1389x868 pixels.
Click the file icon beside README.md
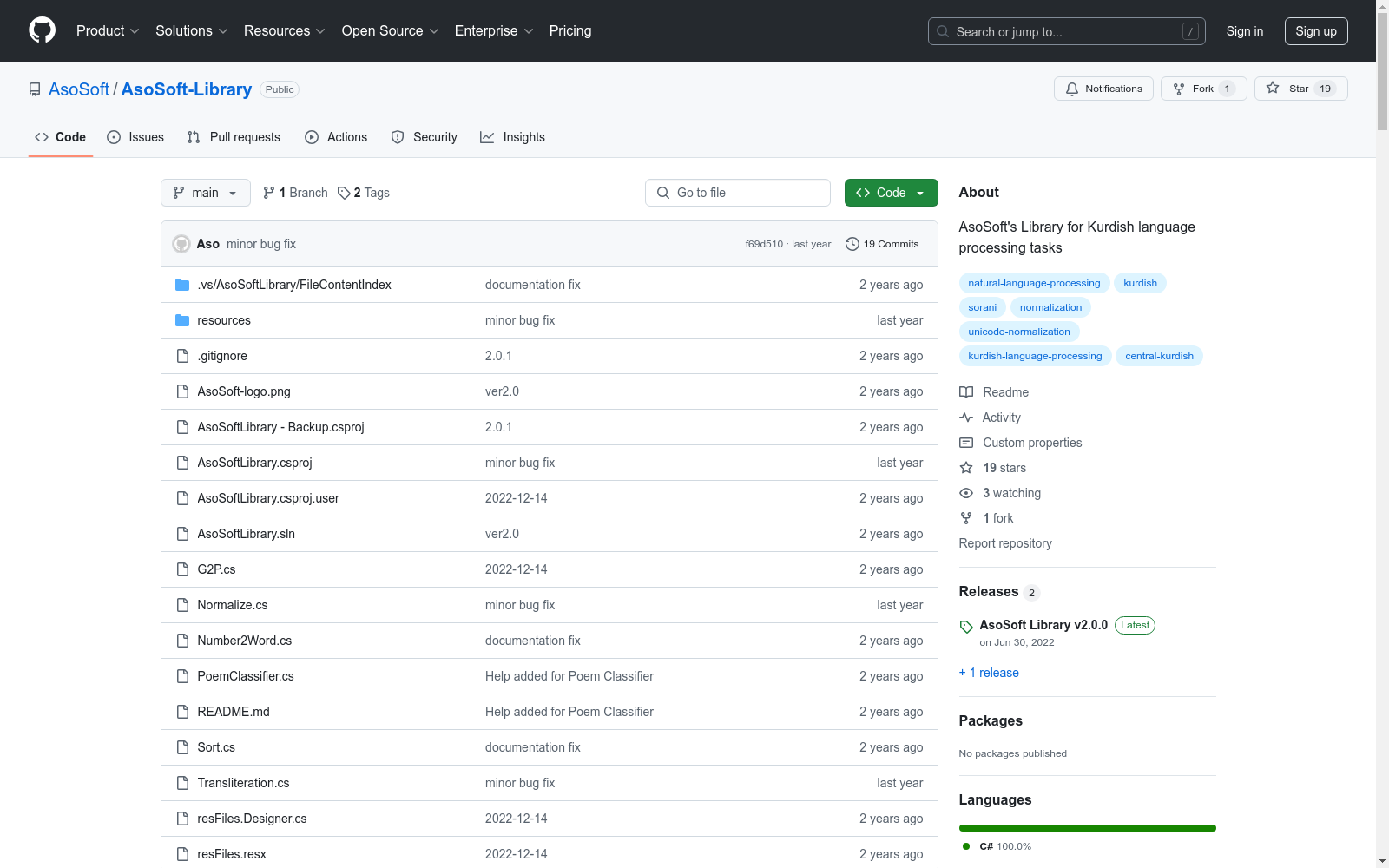click(x=182, y=712)
